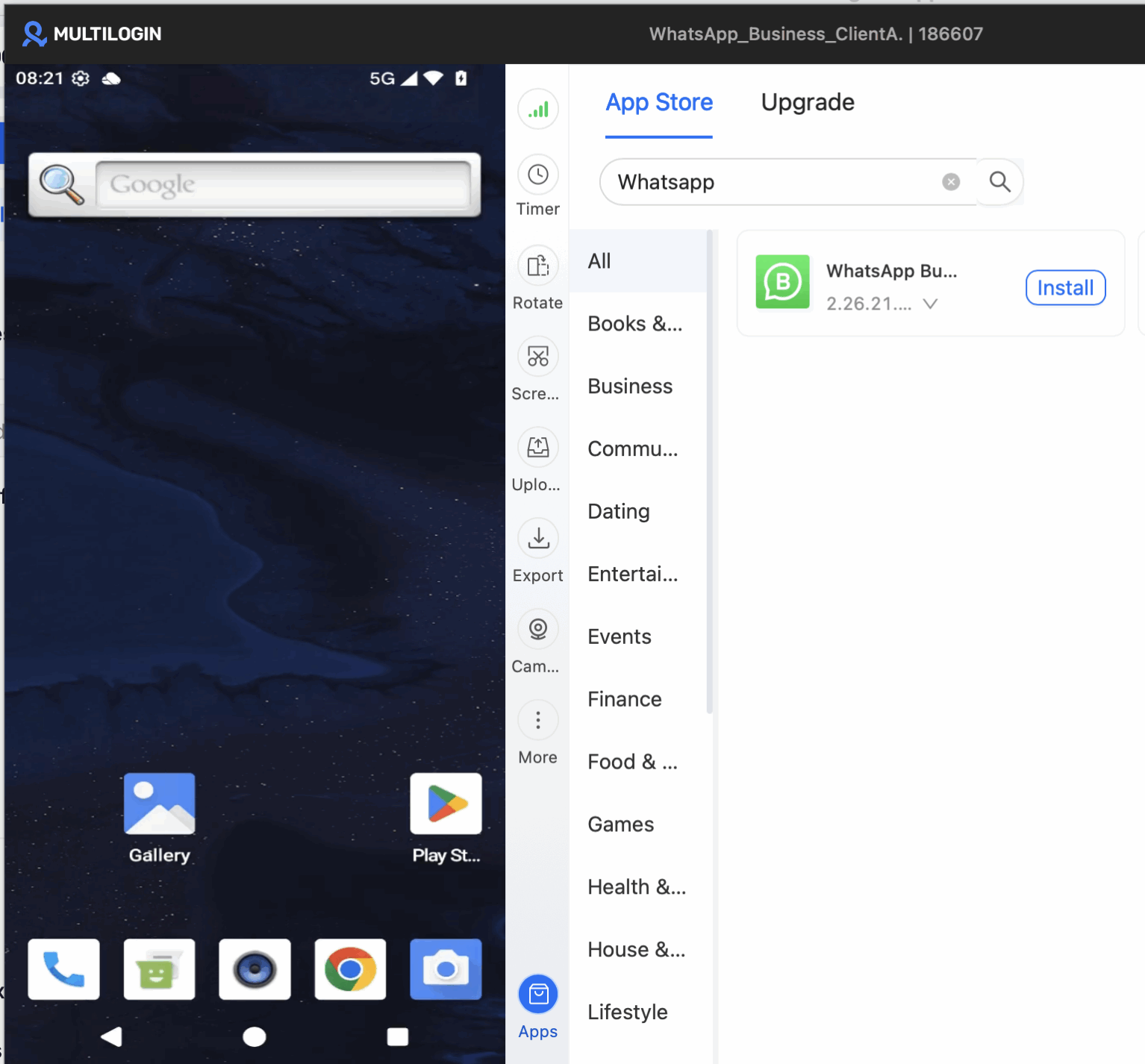Click the magnifier in Google widget
1145x1064 pixels.
pos(61,184)
